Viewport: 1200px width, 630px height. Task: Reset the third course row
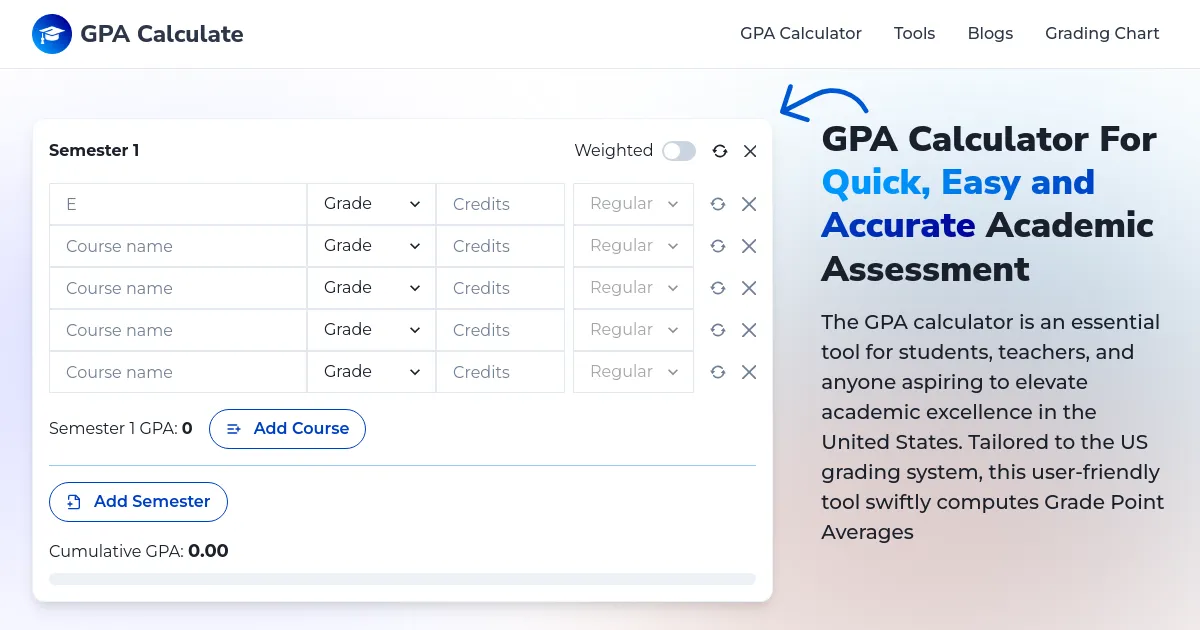pos(718,288)
